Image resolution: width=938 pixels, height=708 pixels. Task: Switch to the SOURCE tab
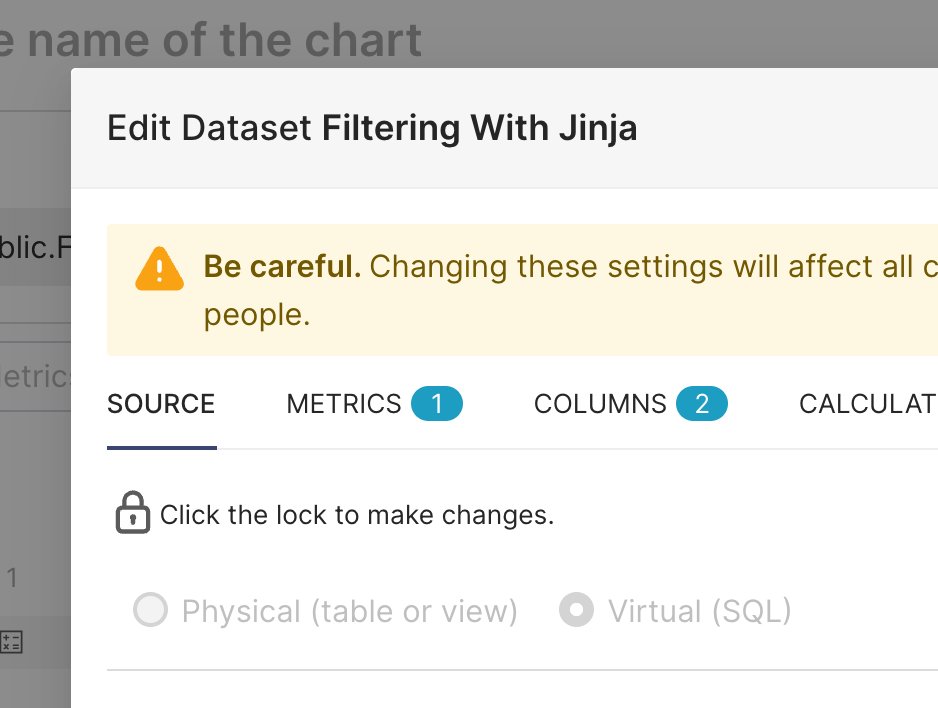click(x=161, y=404)
